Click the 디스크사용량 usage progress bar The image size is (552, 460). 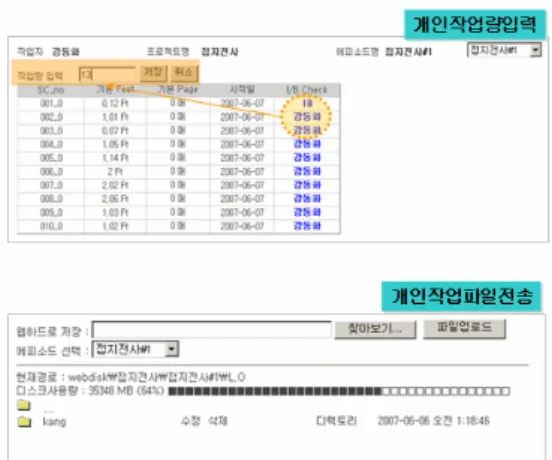point(339,391)
